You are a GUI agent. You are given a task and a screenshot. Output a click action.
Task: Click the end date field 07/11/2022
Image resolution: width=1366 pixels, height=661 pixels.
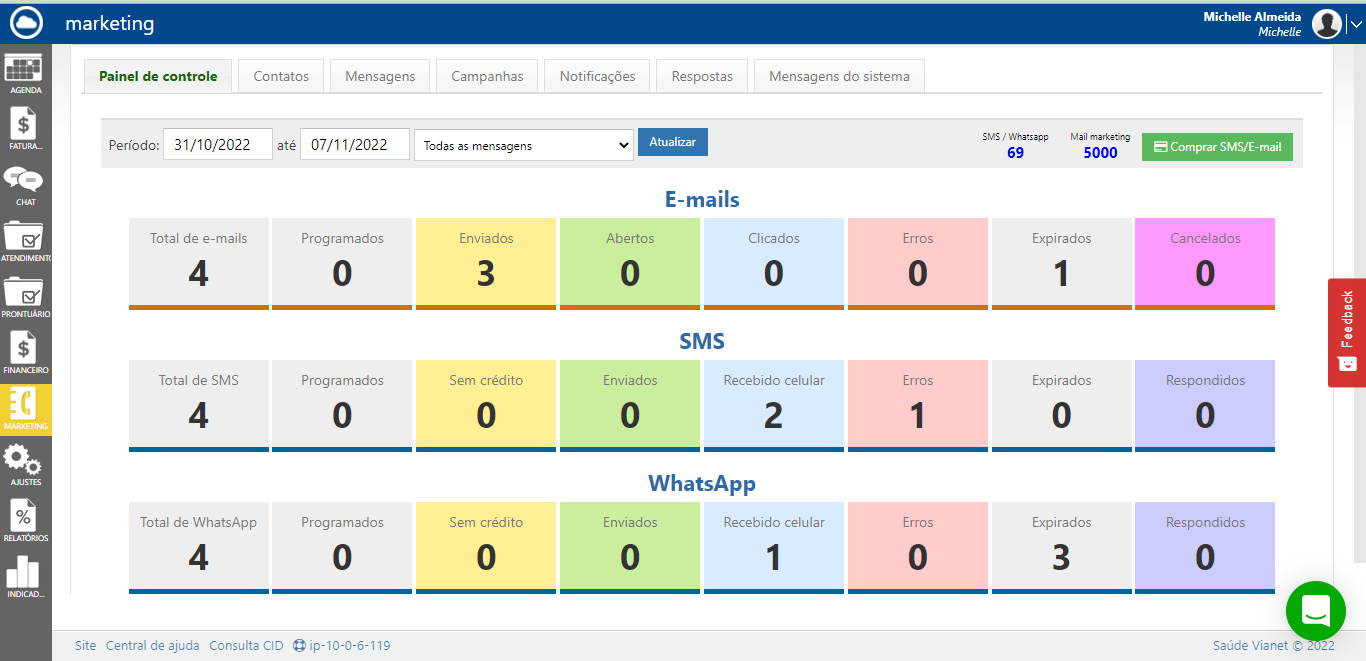[355, 144]
